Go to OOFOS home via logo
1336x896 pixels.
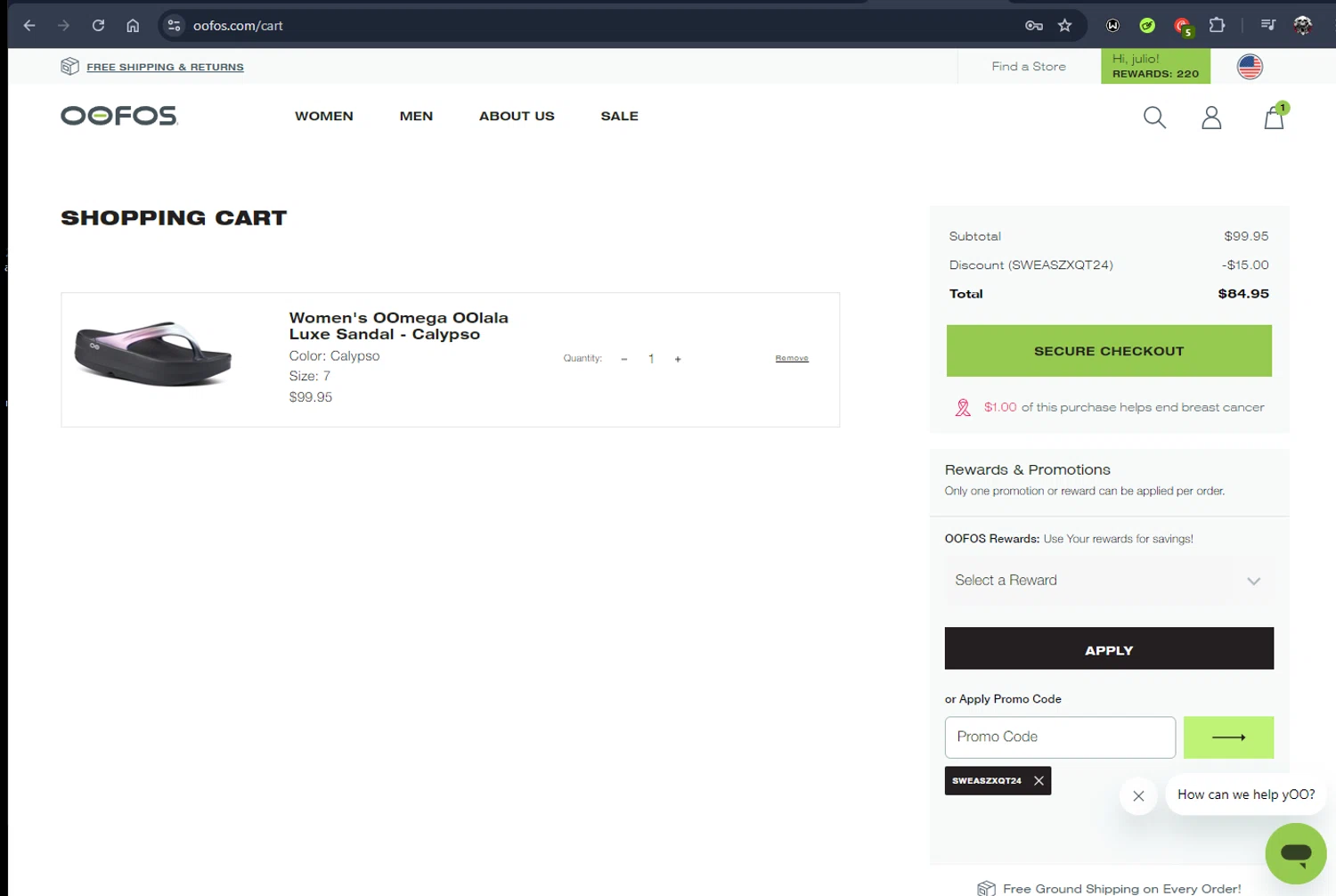[x=119, y=116]
